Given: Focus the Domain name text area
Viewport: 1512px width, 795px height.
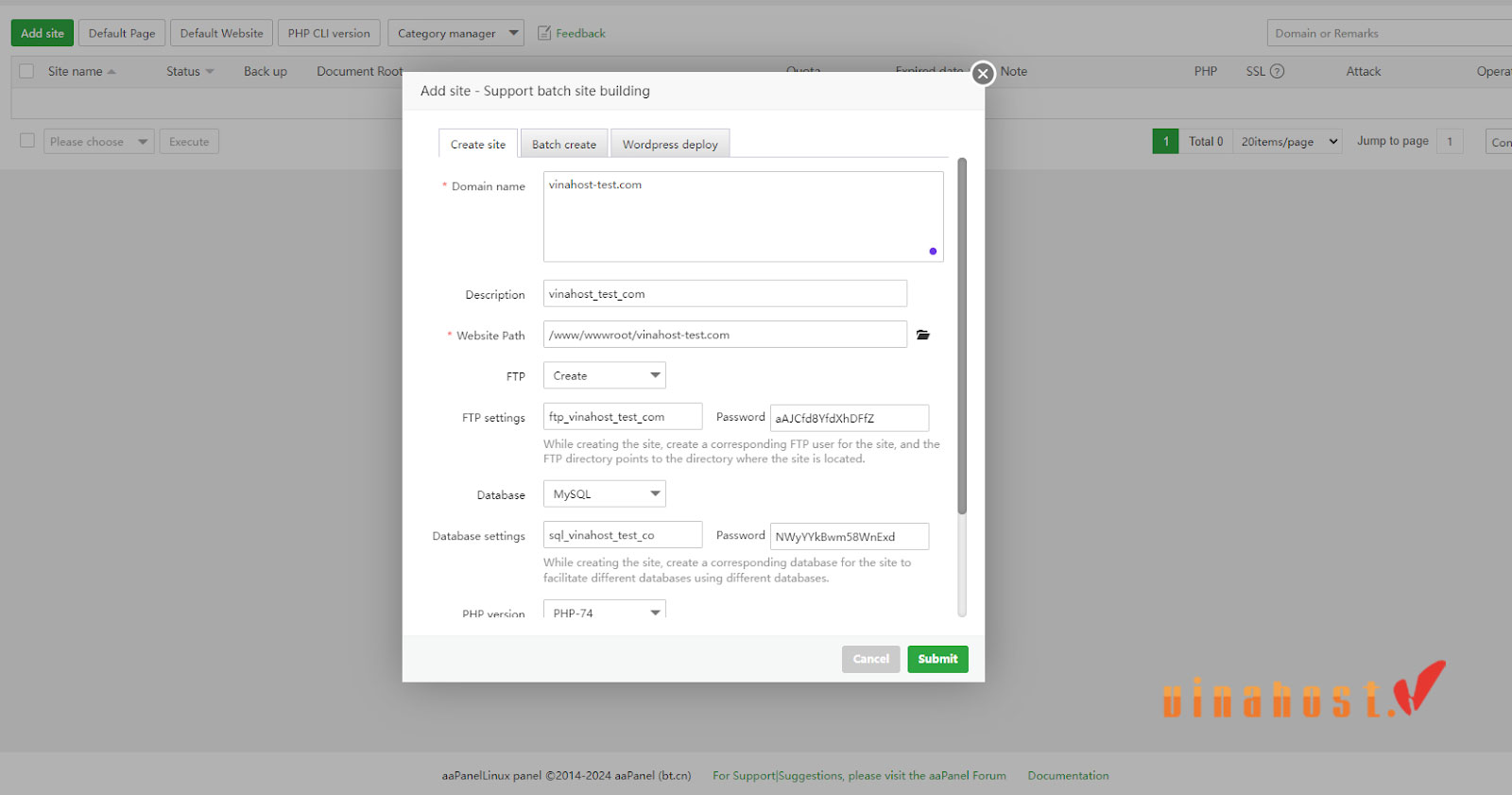Looking at the screenshot, I should pos(743,216).
